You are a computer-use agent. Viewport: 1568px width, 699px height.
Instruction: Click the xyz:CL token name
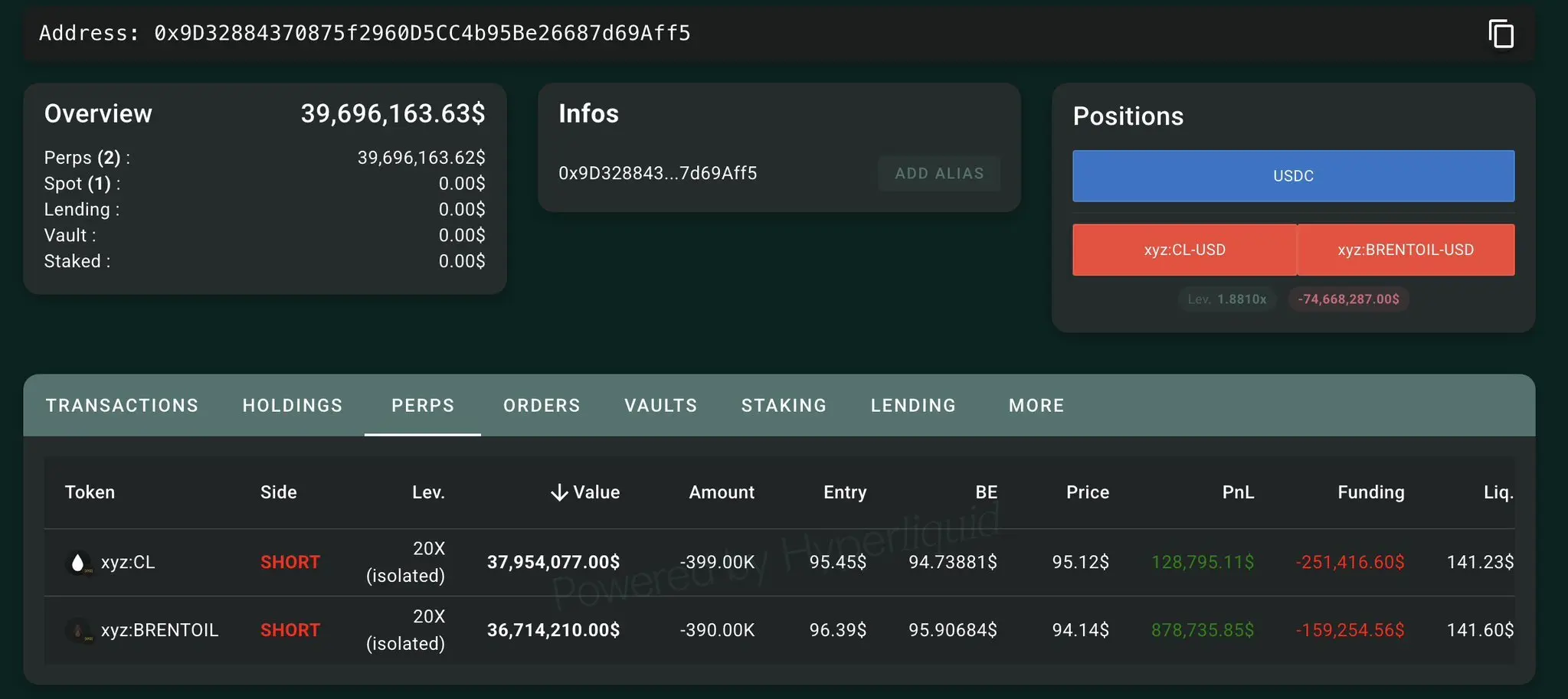tap(128, 563)
